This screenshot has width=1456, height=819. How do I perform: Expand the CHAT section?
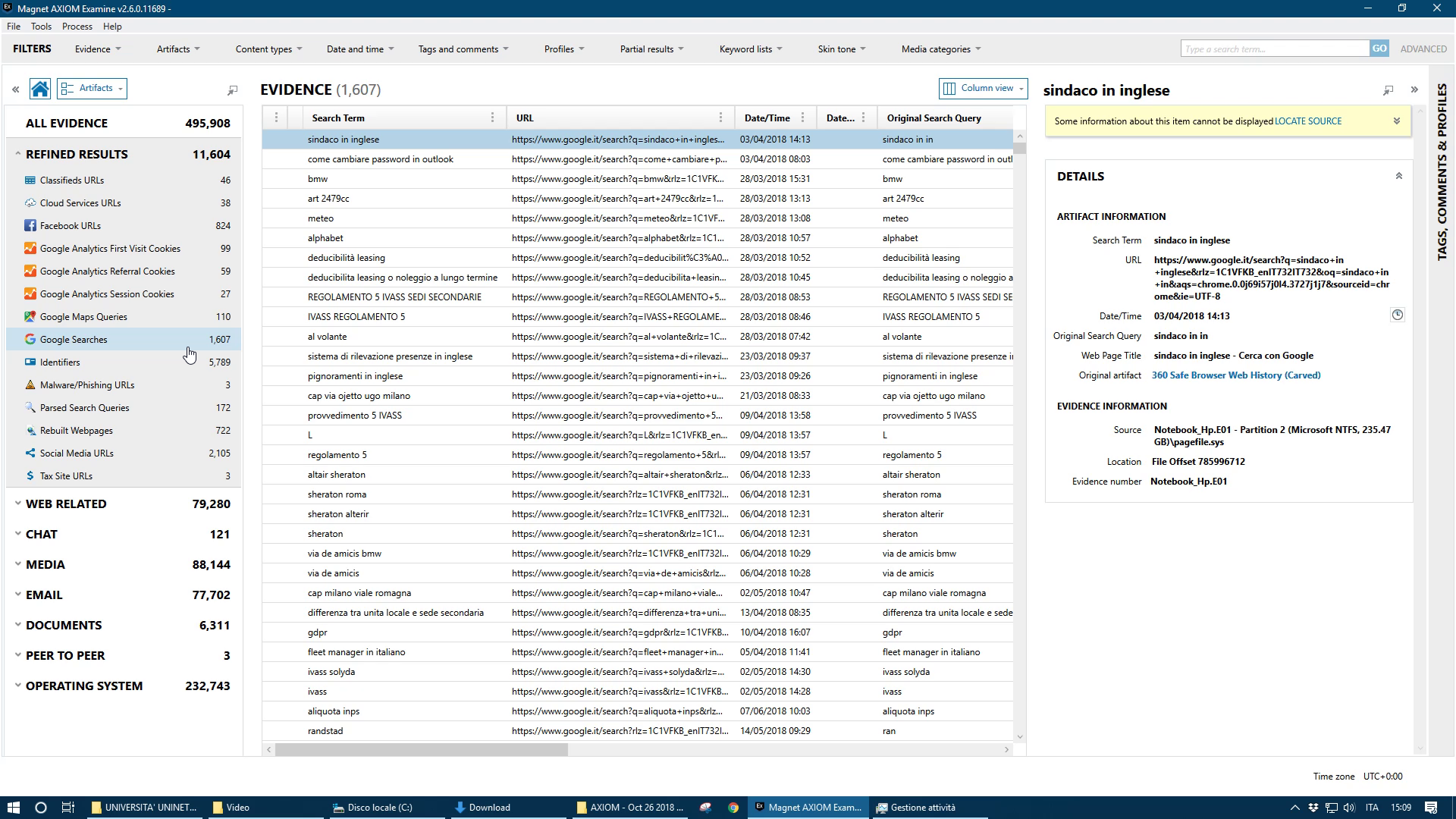point(17,534)
